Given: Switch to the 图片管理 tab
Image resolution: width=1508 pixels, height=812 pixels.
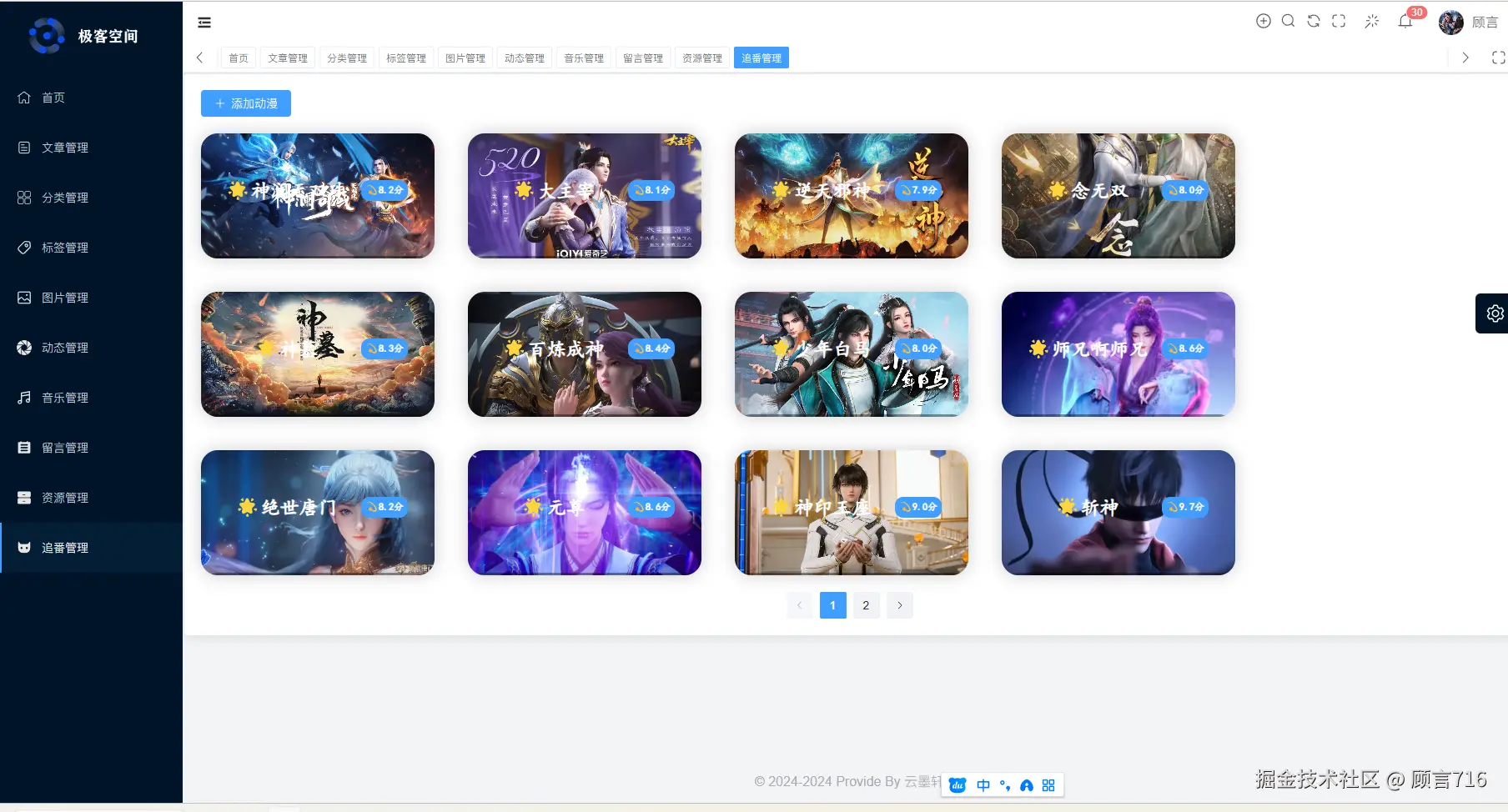Looking at the screenshot, I should (x=465, y=58).
